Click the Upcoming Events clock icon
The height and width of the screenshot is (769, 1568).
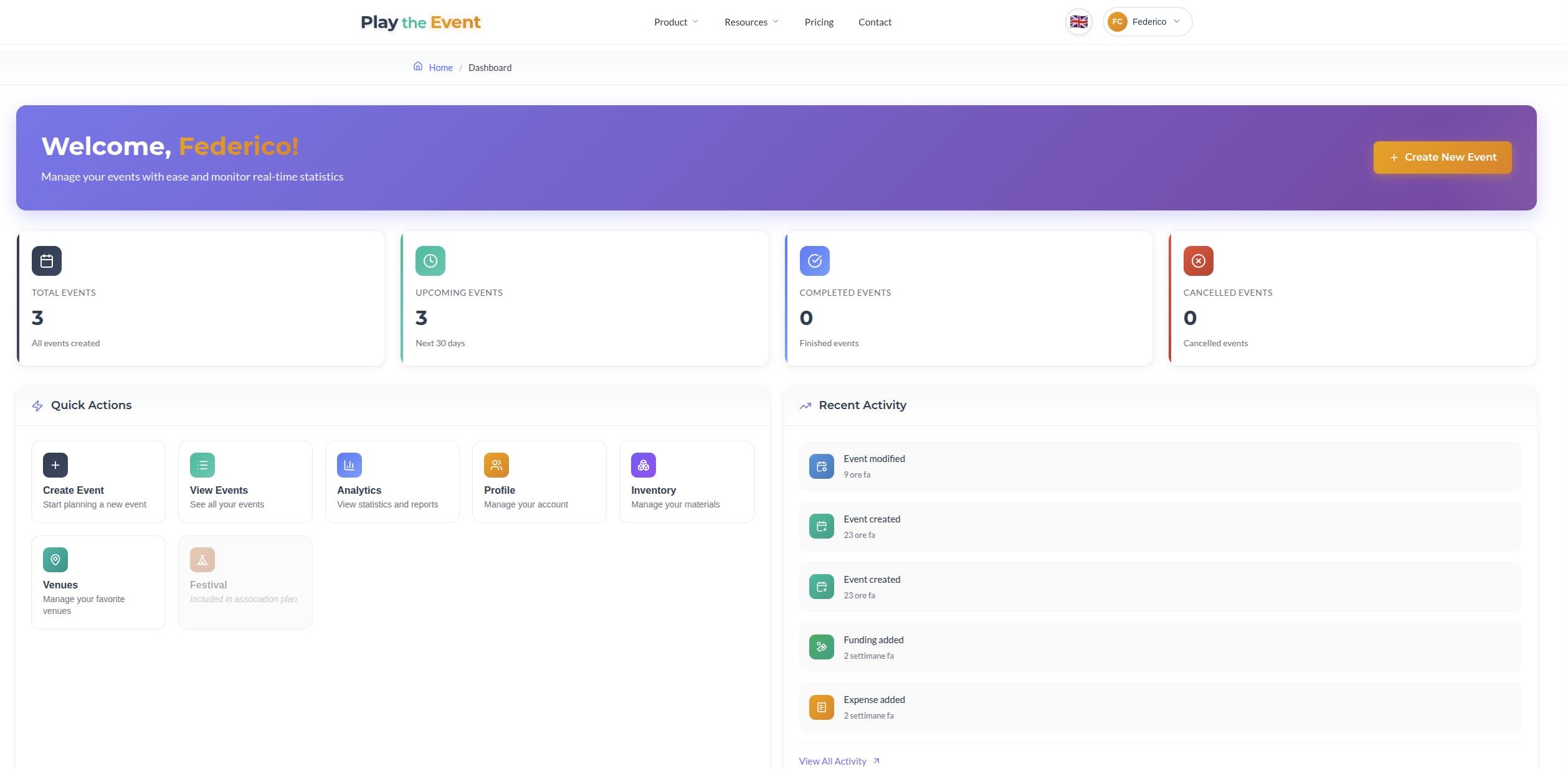(430, 261)
